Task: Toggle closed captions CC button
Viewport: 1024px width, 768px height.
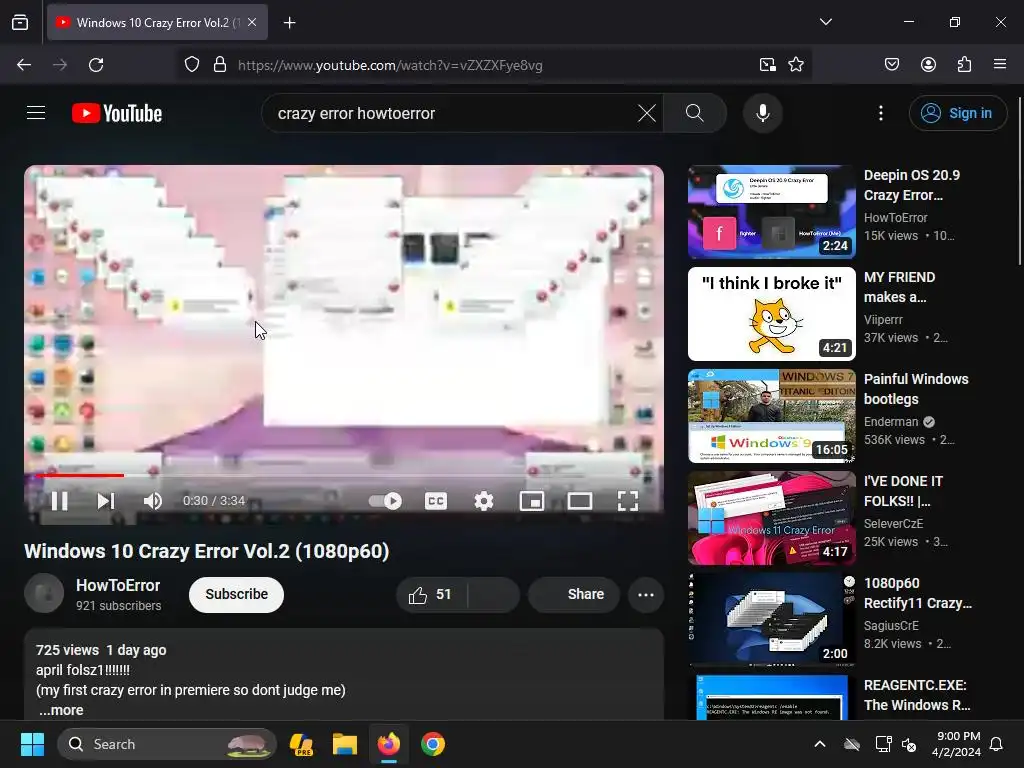Action: 436,501
